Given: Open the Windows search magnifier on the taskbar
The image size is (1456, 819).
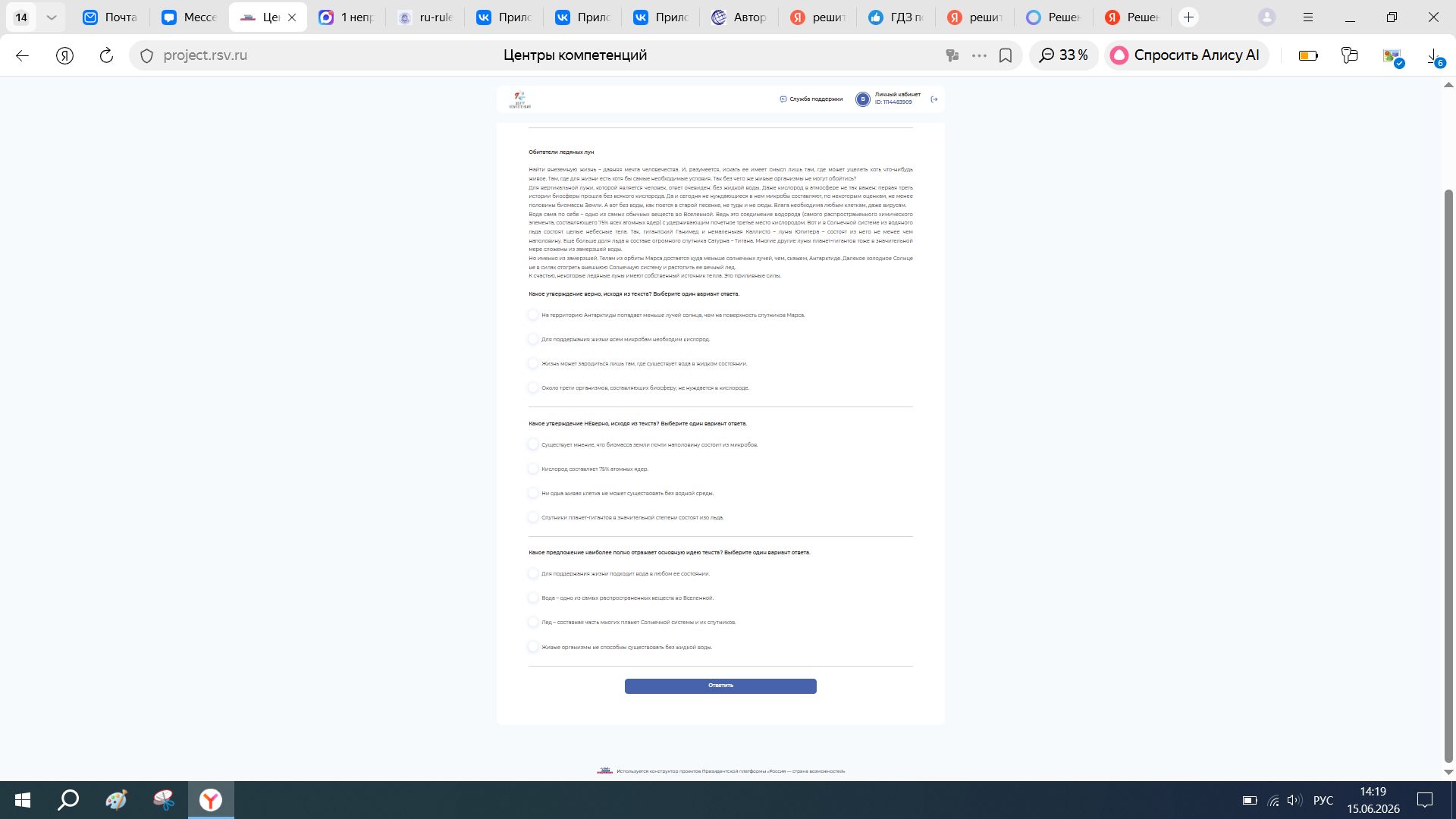Looking at the screenshot, I should tap(68, 799).
